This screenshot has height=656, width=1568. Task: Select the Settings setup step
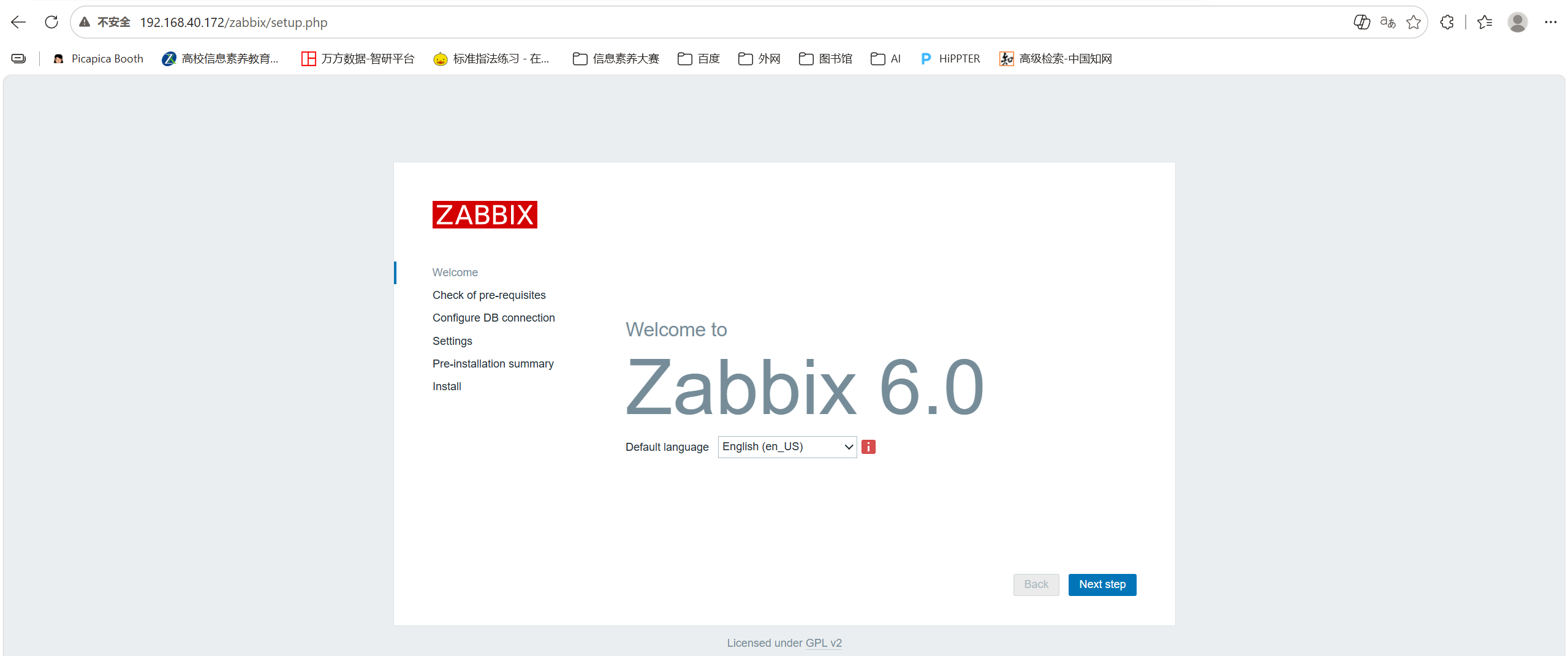point(452,341)
